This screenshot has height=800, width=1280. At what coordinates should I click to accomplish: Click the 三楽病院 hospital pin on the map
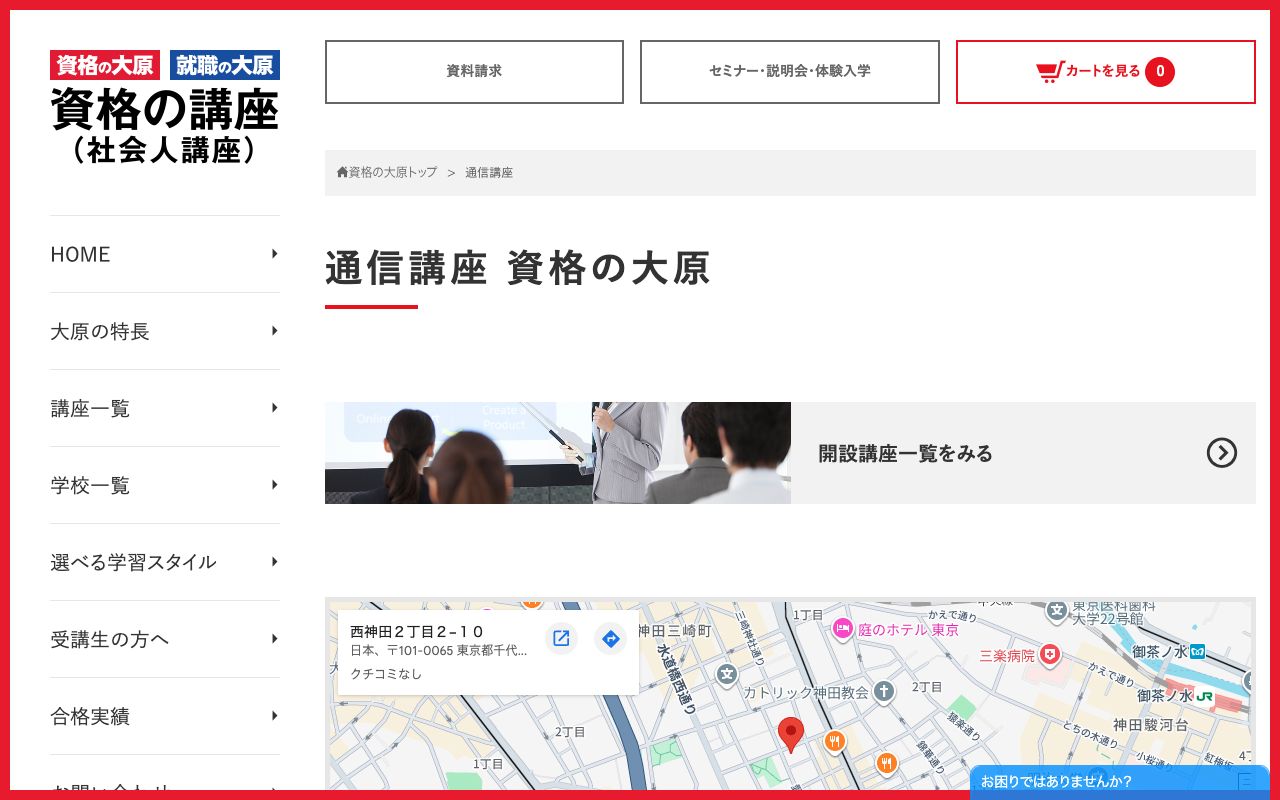(1049, 655)
